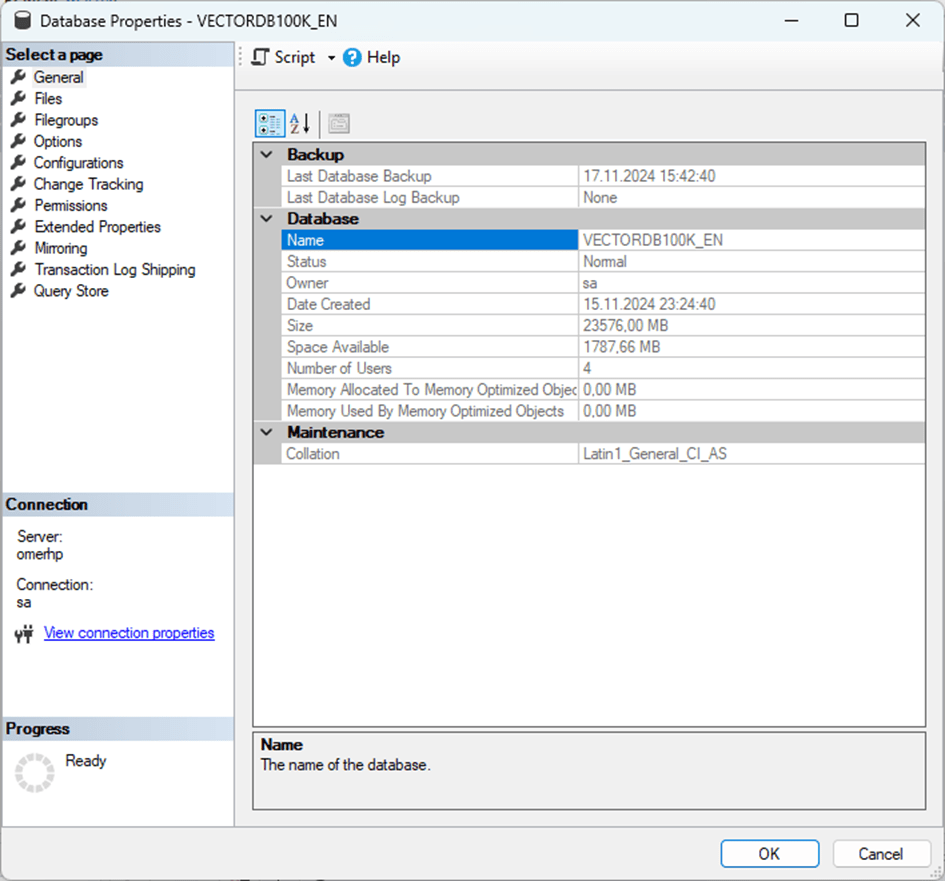Open the Transaction Log Shipping page
This screenshot has height=881, width=945.
[x=114, y=270]
